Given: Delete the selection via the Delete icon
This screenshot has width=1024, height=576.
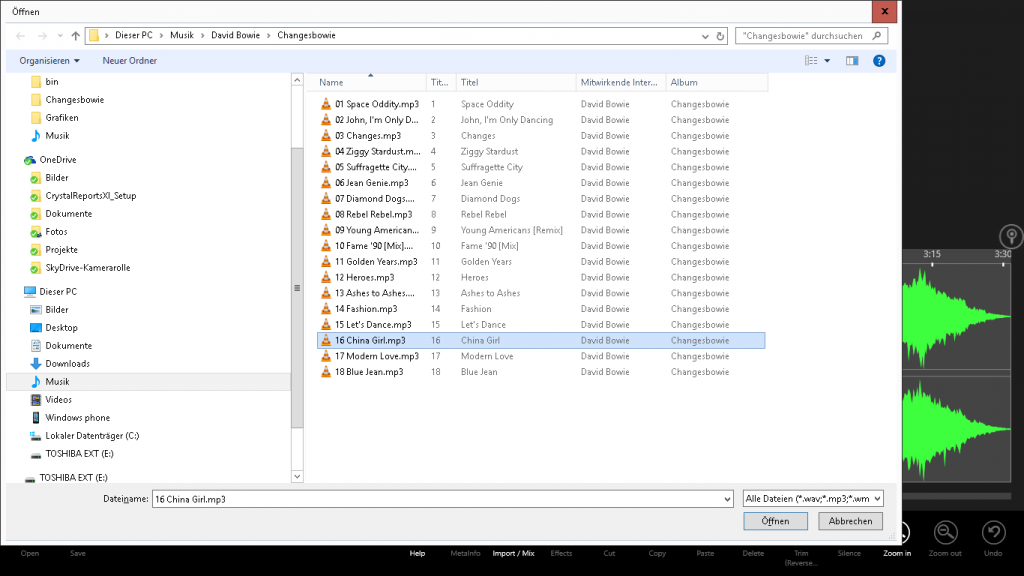Looking at the screenshot, I should pos(752,553).
